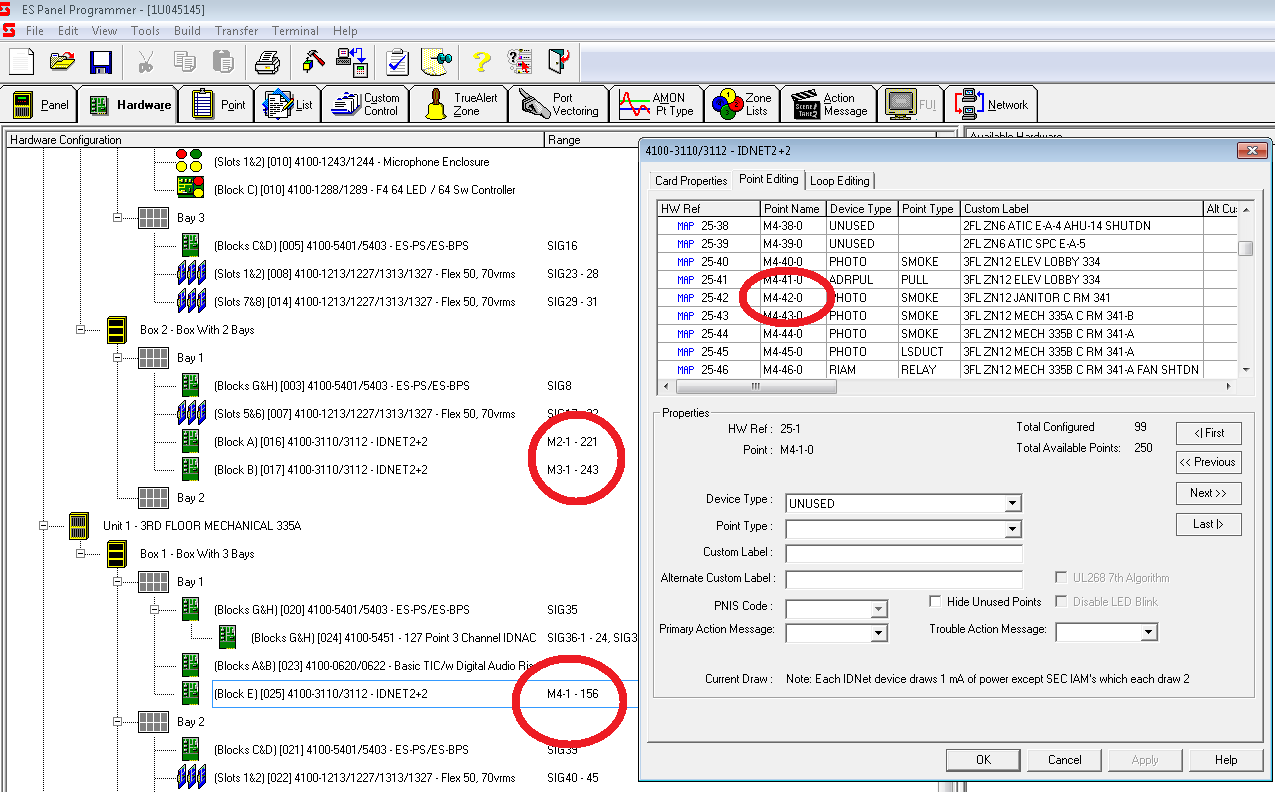The height and width of the screenshot is (792, 1275).
Task: Open the Action Message tab
Action: (x=829, y=105)
